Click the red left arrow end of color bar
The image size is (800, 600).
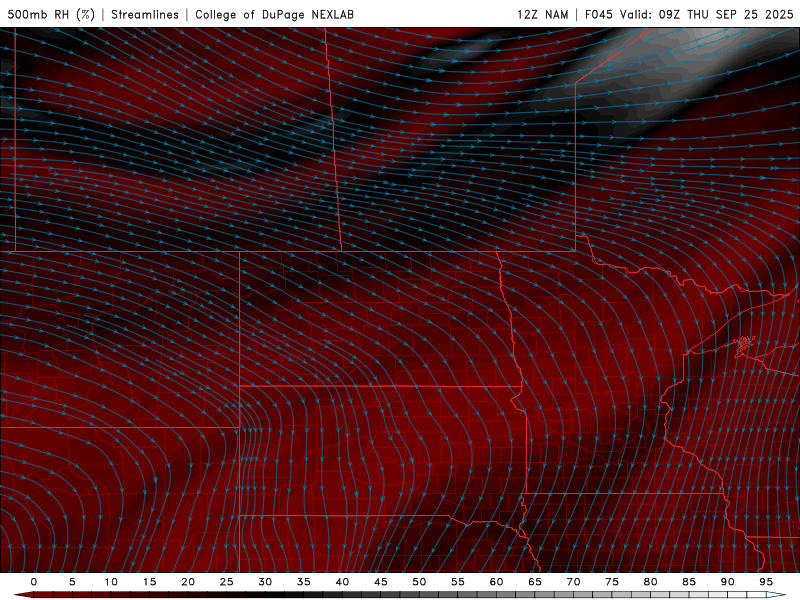(23, 595)
